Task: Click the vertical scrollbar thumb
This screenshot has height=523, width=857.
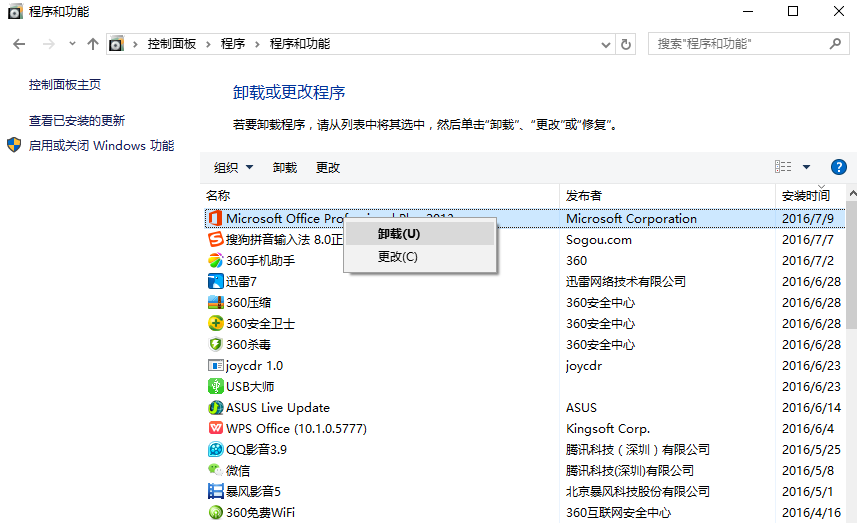Action: point(852,265)
